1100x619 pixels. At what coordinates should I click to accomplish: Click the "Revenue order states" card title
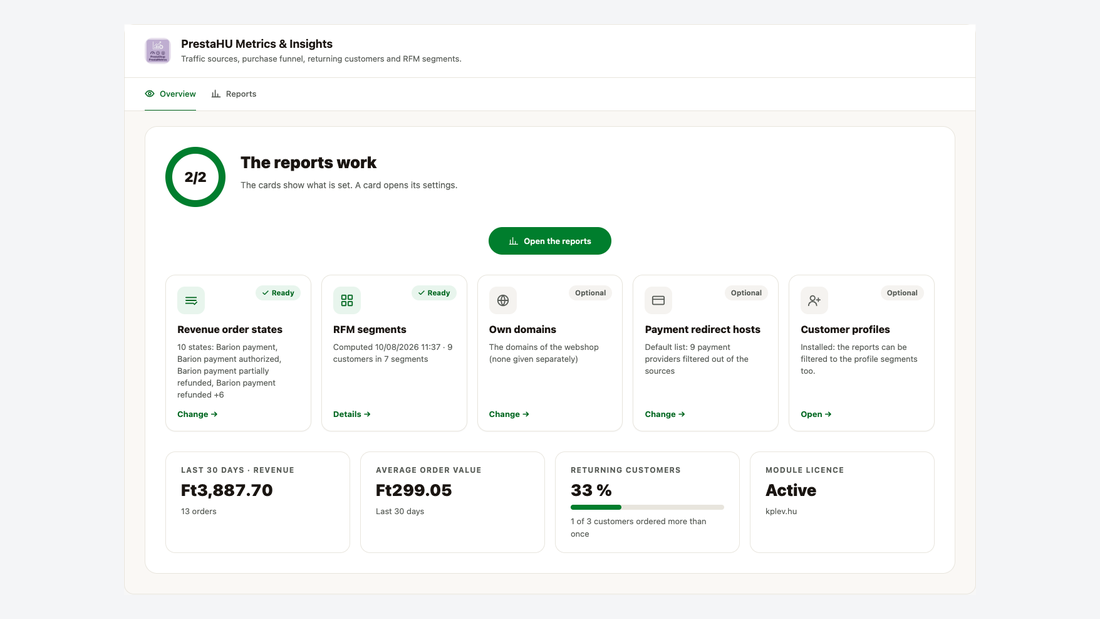tap(229, 329)
